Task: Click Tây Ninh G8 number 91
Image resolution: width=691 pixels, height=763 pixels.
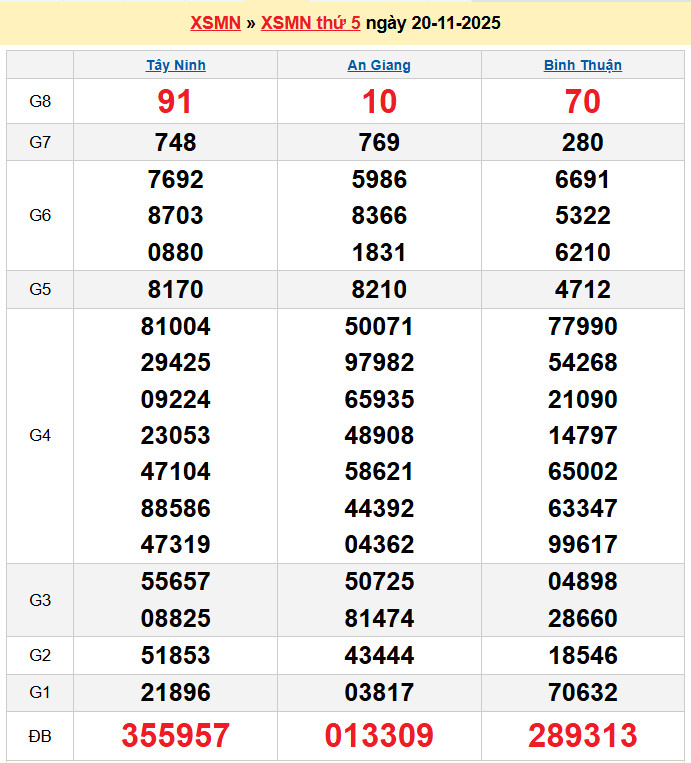Action: point(176,101)
